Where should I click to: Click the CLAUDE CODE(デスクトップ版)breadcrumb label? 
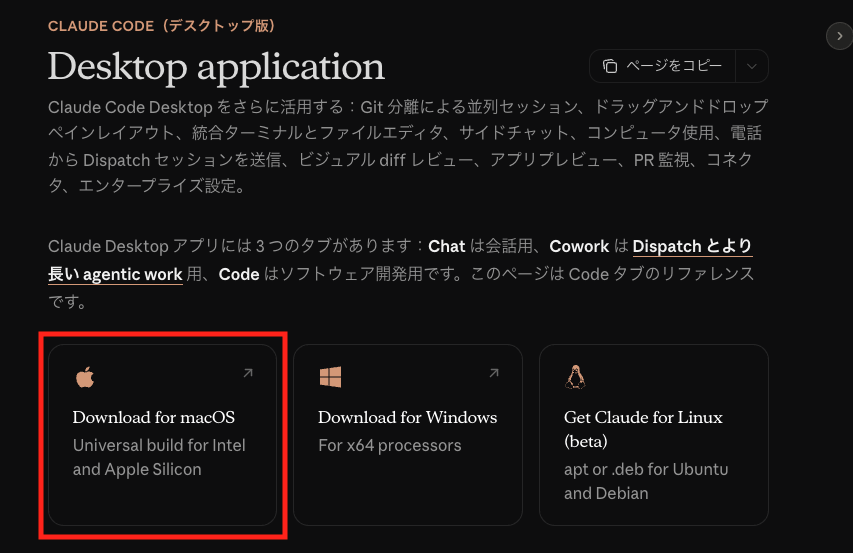162,26
